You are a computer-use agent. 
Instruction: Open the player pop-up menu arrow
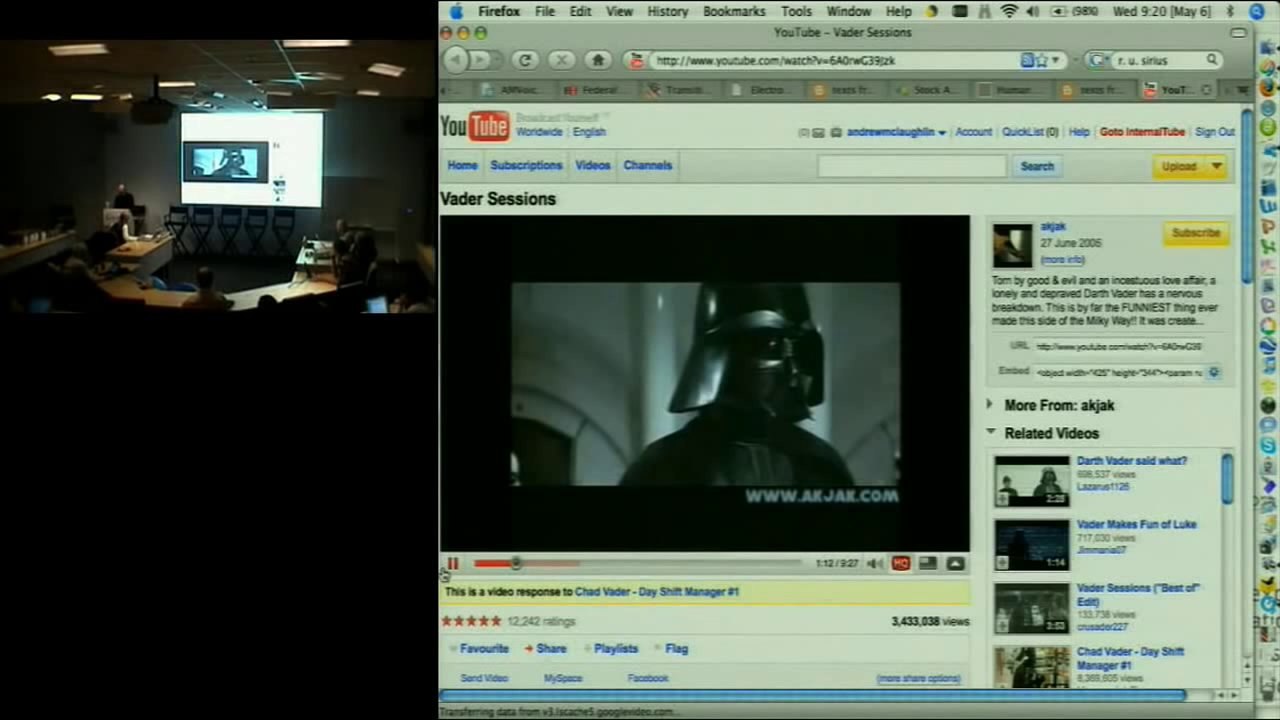[x=955, y=564]
